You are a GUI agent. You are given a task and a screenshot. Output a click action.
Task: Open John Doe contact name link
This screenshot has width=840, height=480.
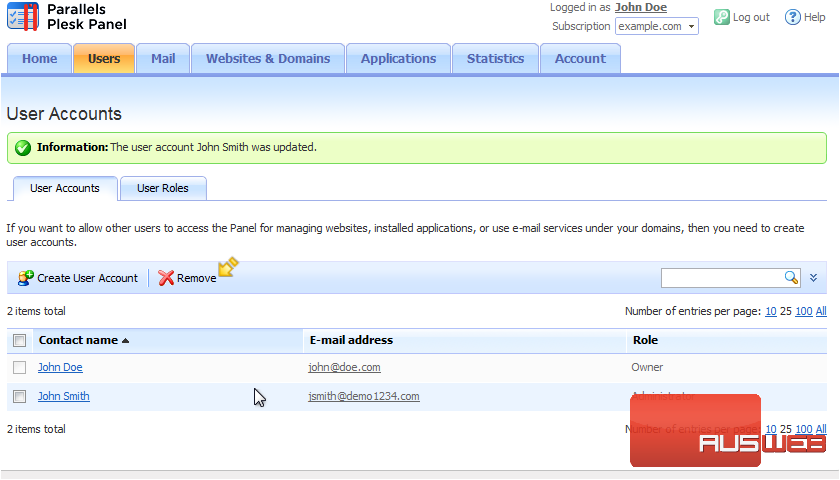coord(60,367)
